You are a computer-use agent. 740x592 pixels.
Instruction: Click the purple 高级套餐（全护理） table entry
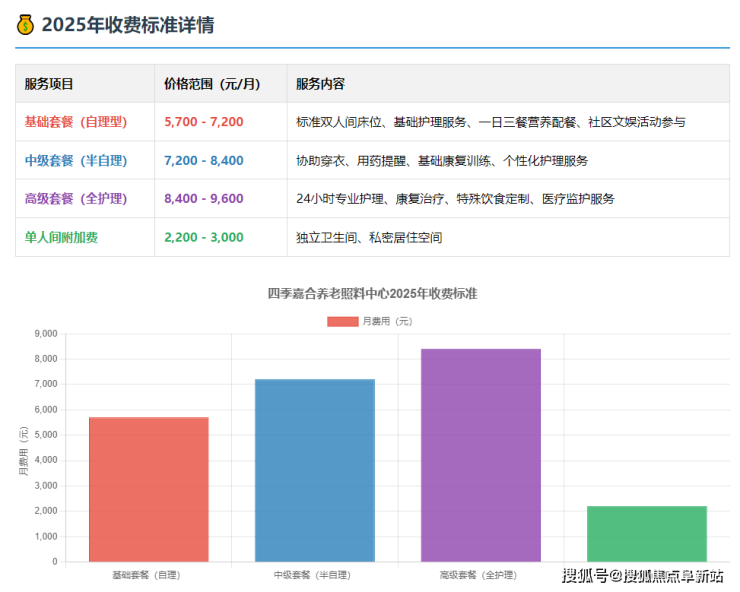pos(76,198)
